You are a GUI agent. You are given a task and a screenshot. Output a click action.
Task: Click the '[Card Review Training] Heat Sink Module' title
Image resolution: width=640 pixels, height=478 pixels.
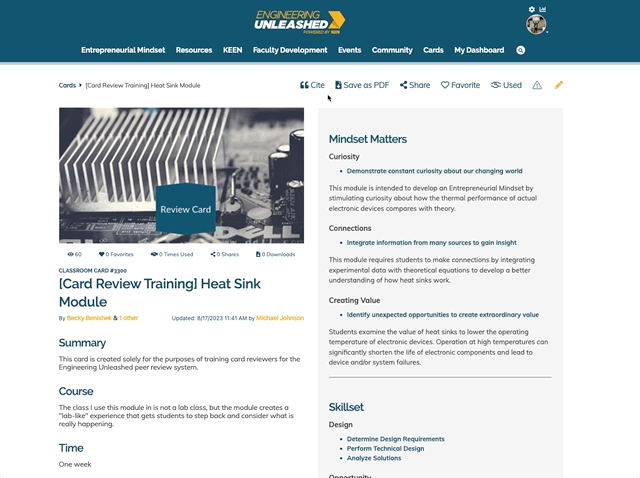click(x=160, y=293)
